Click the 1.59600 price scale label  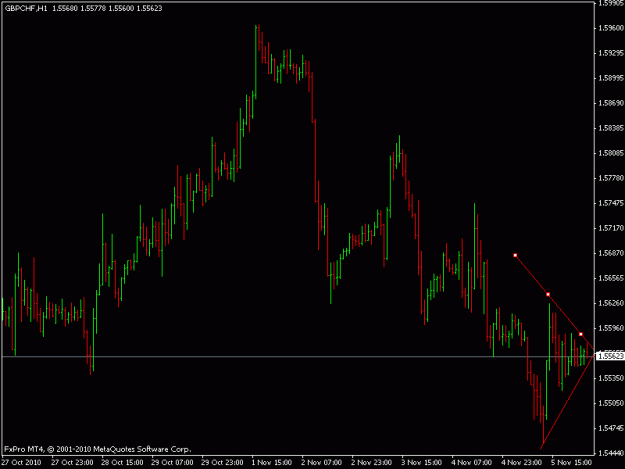click(611, 28)
